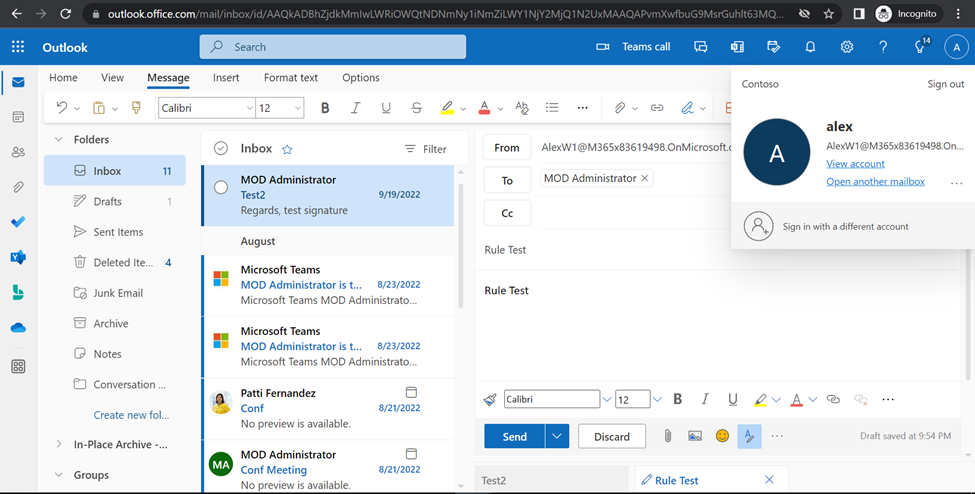Collapse the Groups section
Screen dimensions: 975x494
point(59,475)
